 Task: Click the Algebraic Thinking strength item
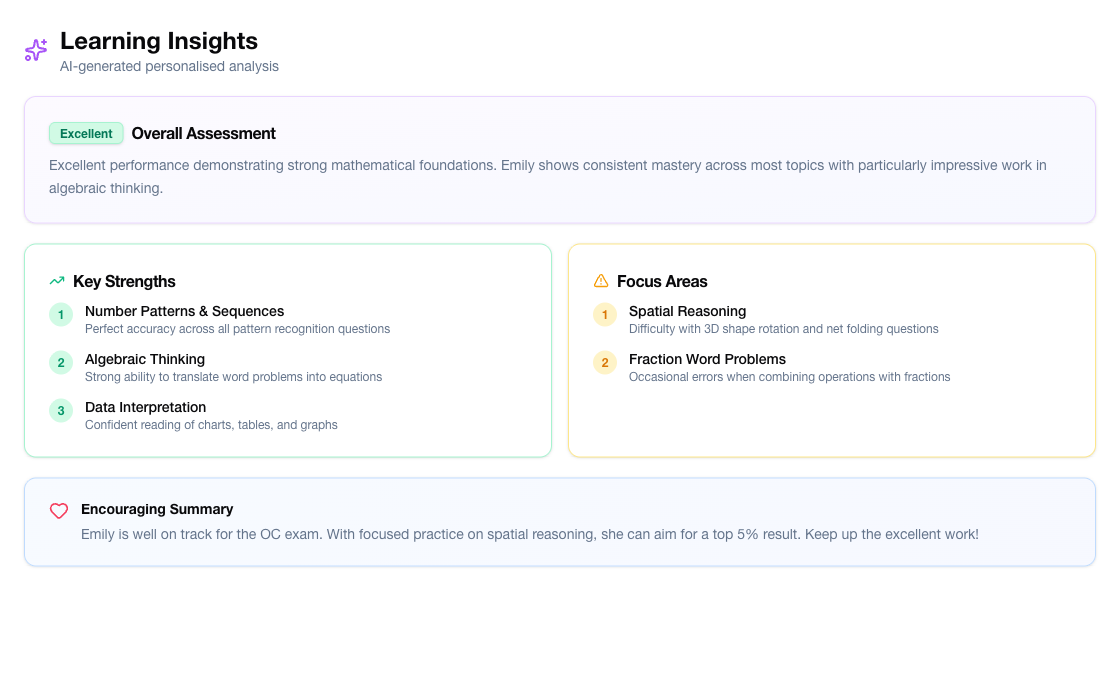[146, 359]
